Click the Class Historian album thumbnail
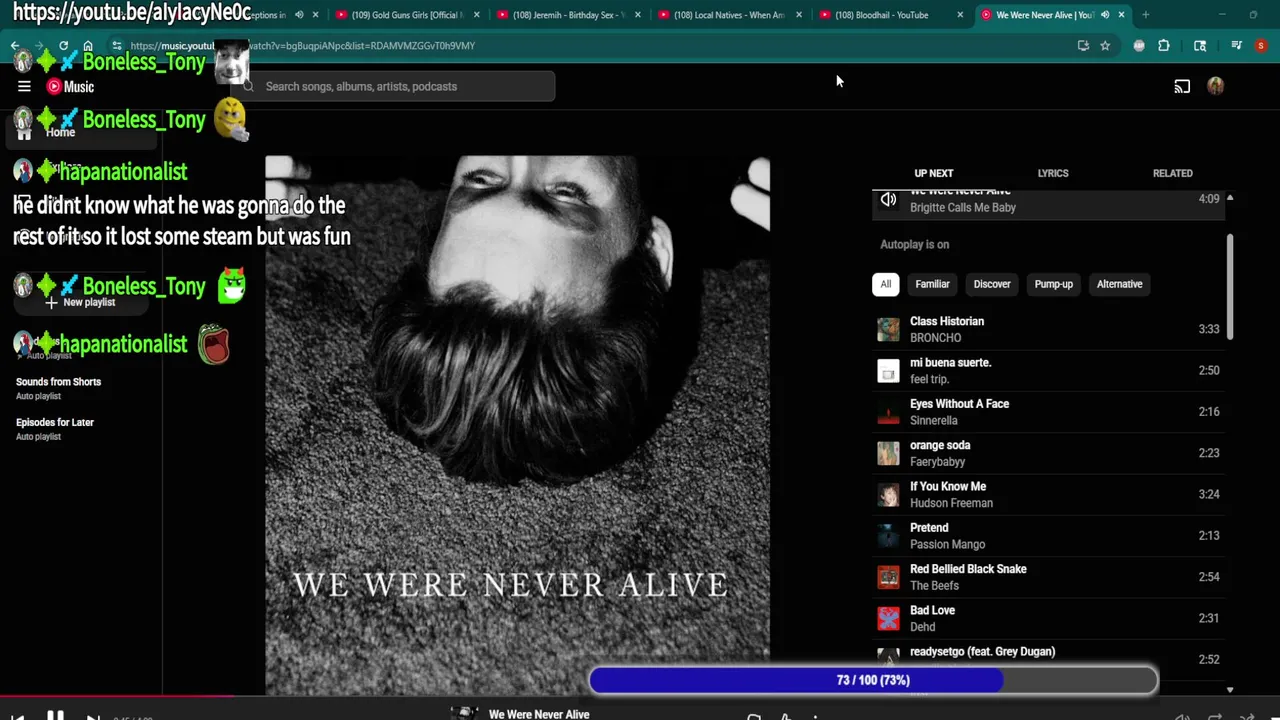 click(888, 329)
